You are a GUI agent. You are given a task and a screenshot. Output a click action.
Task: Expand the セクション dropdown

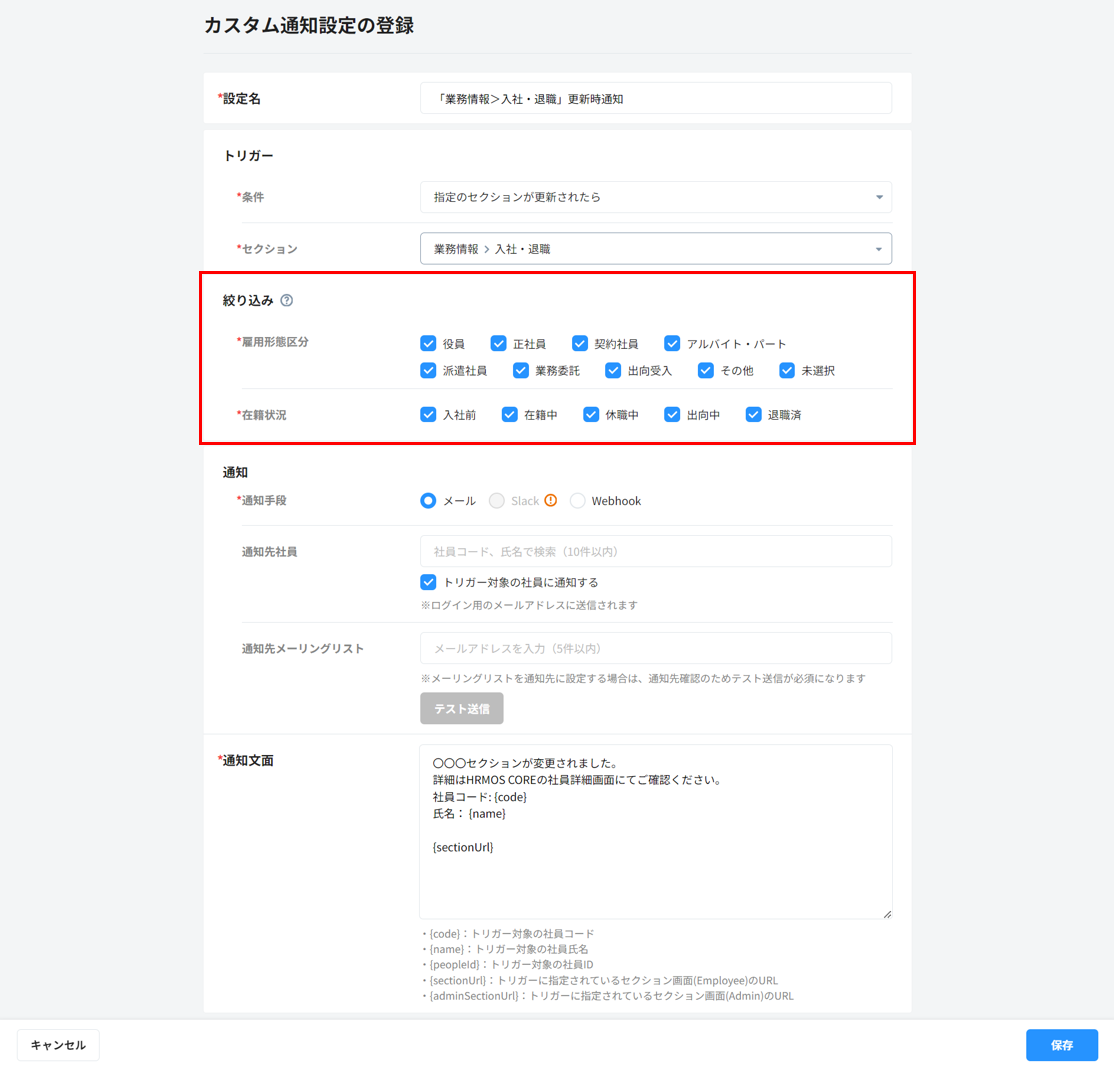pyautogui.click(x=655, y=249)
